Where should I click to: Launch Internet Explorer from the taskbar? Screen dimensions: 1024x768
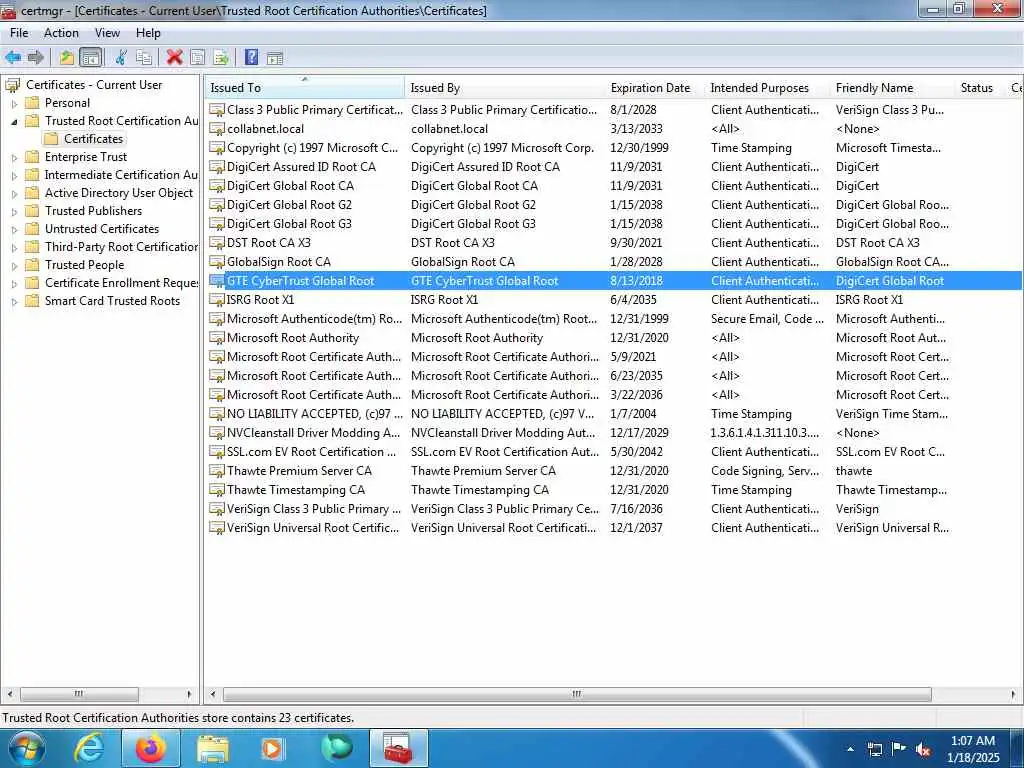[89, 748]
